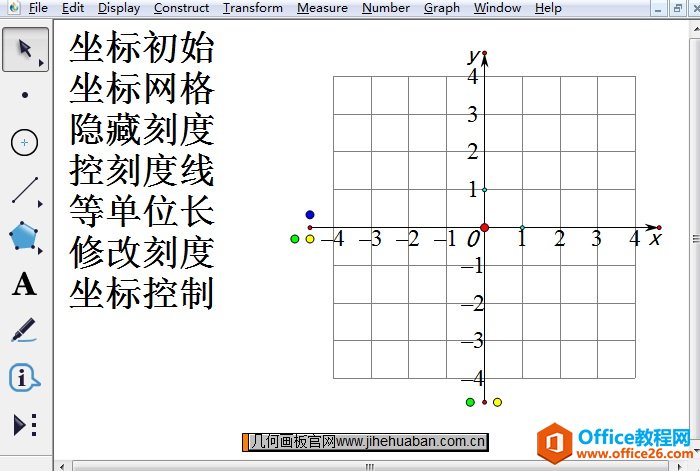This screenshot has width=700, height=471.
Task: Click the horizontal scrollbar thumb
Action: click(370, 467)
